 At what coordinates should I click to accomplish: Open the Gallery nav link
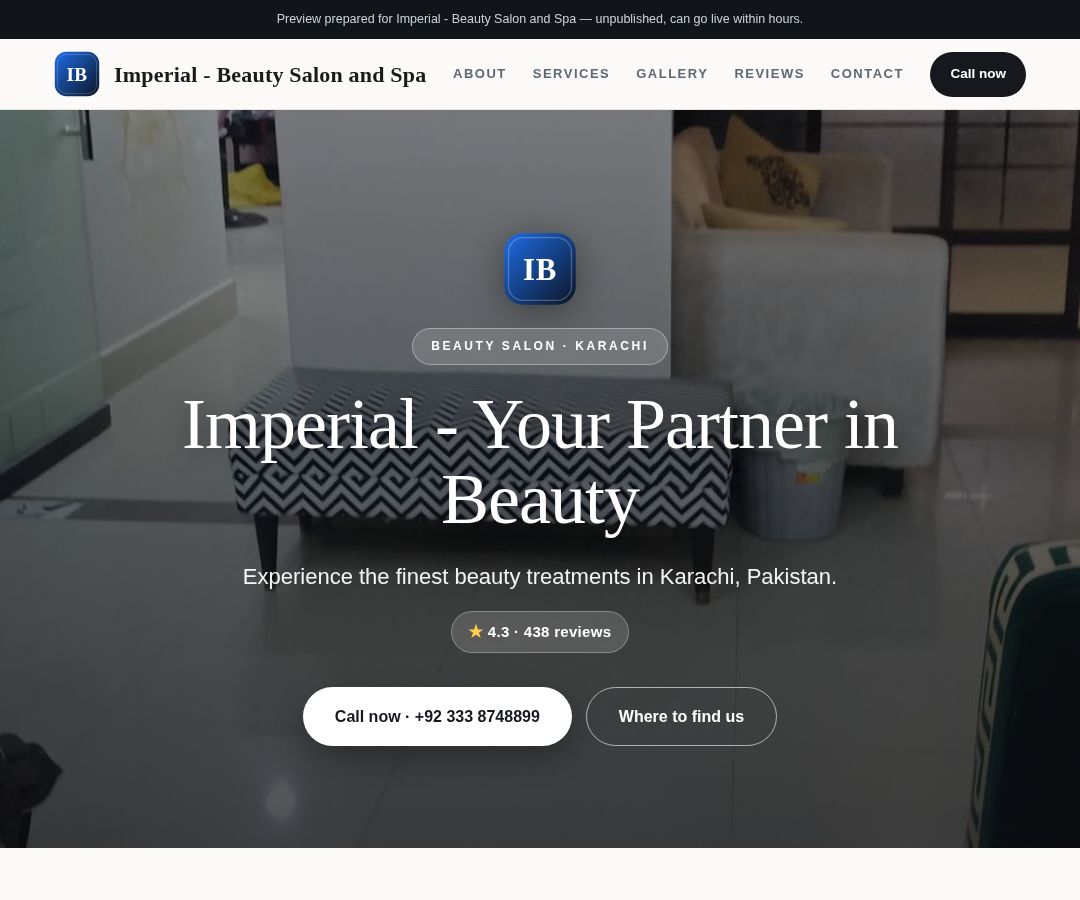672,74
